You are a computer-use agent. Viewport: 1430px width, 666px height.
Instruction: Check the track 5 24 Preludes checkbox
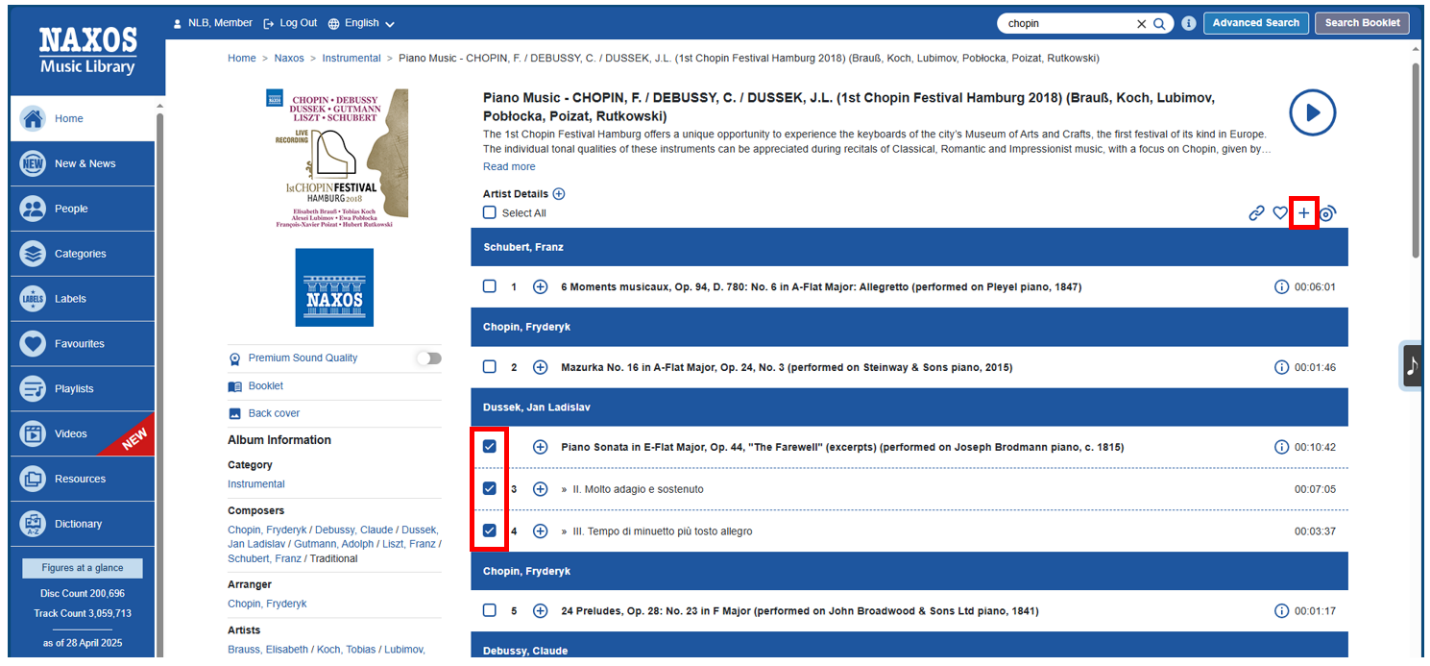pos(489,611)
